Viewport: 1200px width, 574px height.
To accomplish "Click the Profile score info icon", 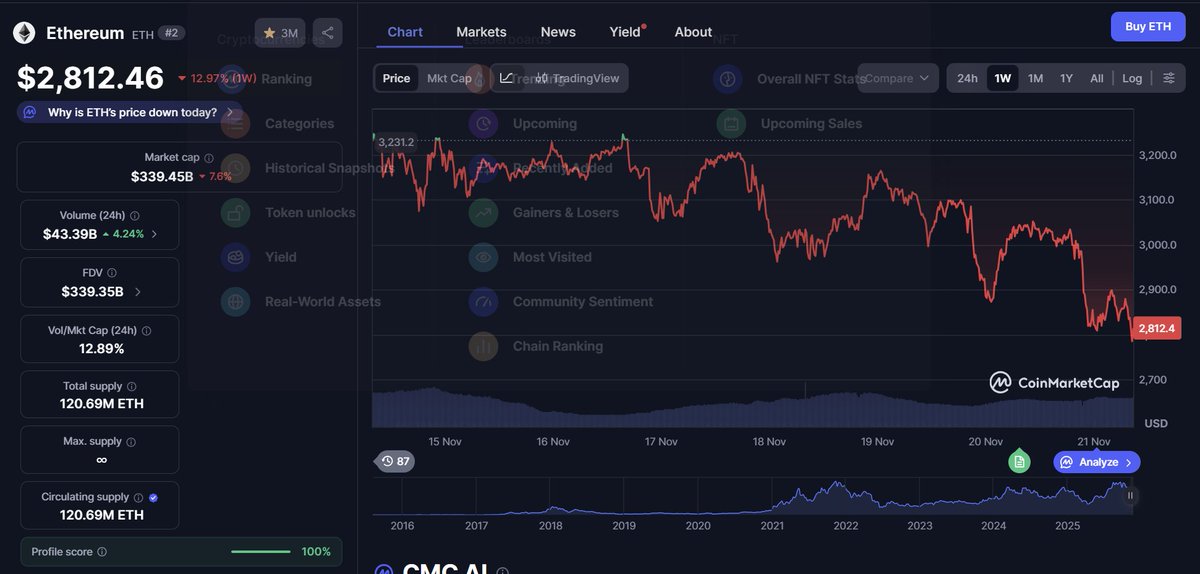I will point(102,552).
